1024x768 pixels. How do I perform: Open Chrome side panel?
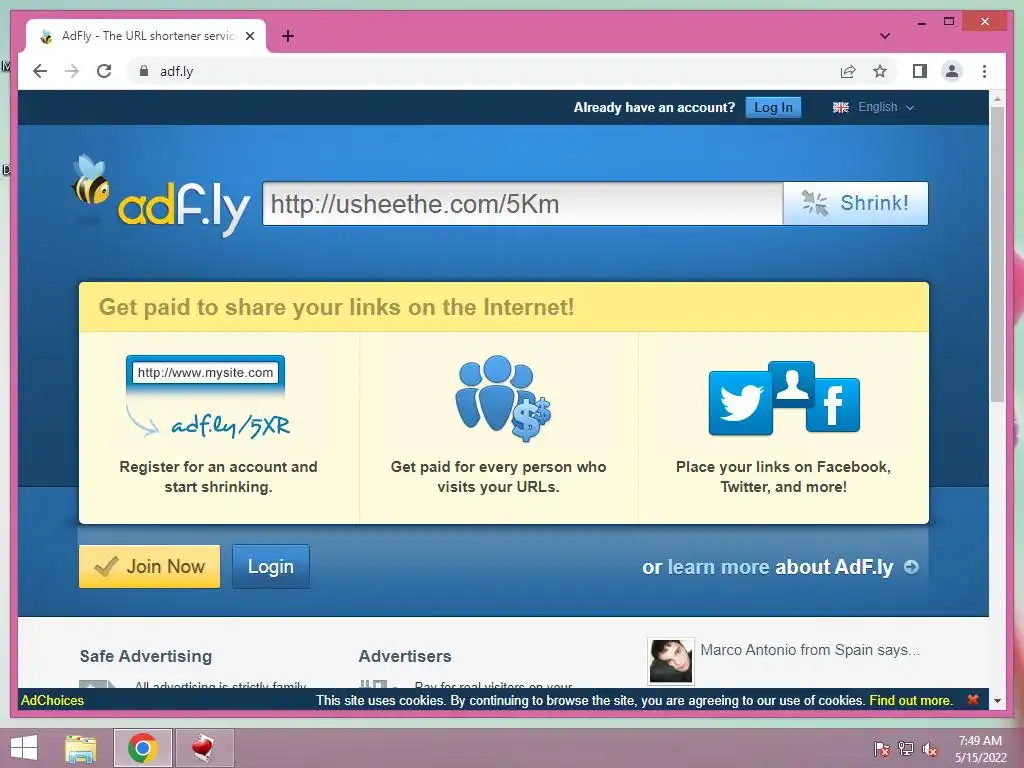(x=920, y=71)
